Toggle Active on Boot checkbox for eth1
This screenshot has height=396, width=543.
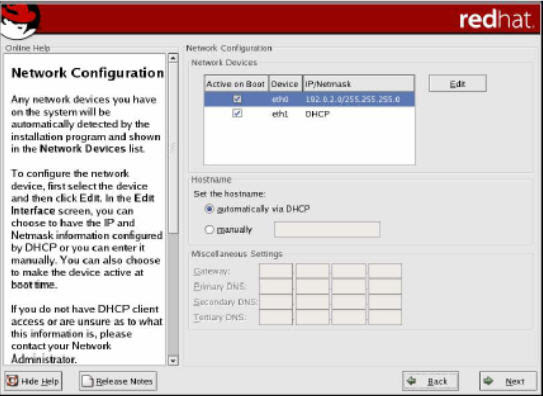pyautogui.click(x=237, y=113)
